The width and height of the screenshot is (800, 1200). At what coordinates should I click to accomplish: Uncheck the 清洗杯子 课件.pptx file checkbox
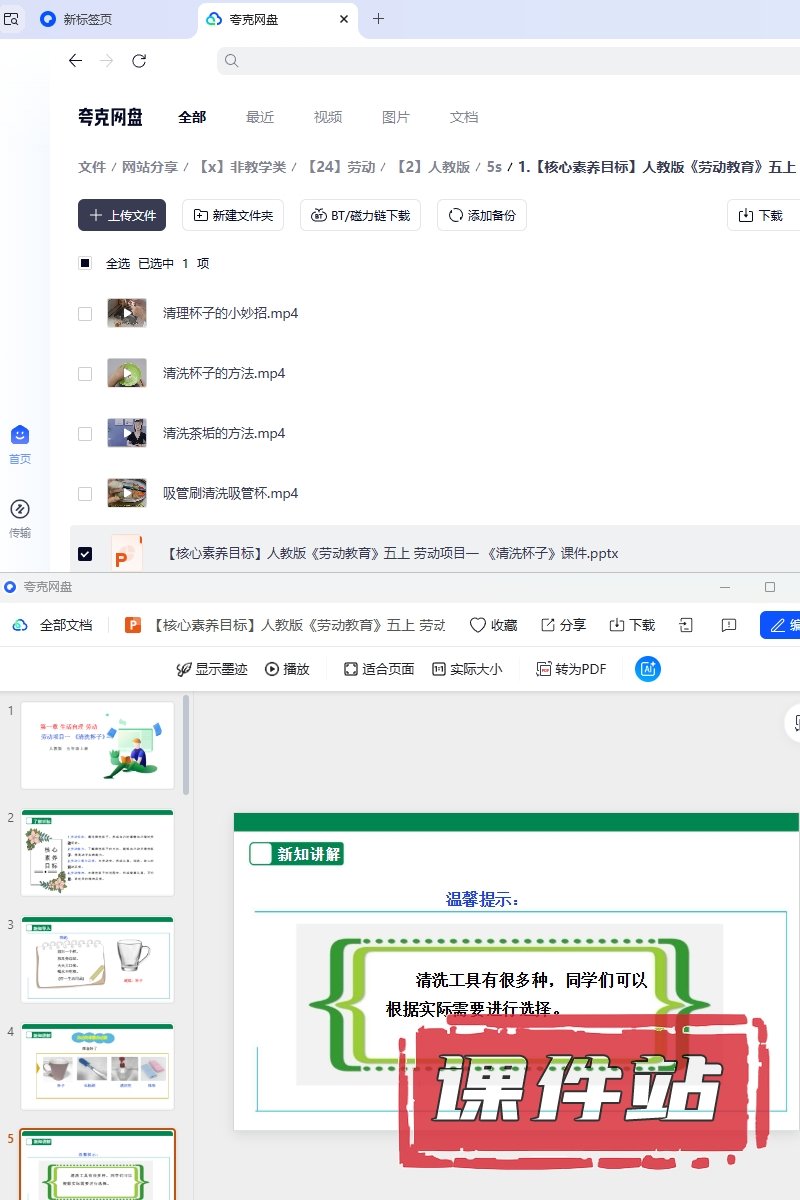[85, 554]
